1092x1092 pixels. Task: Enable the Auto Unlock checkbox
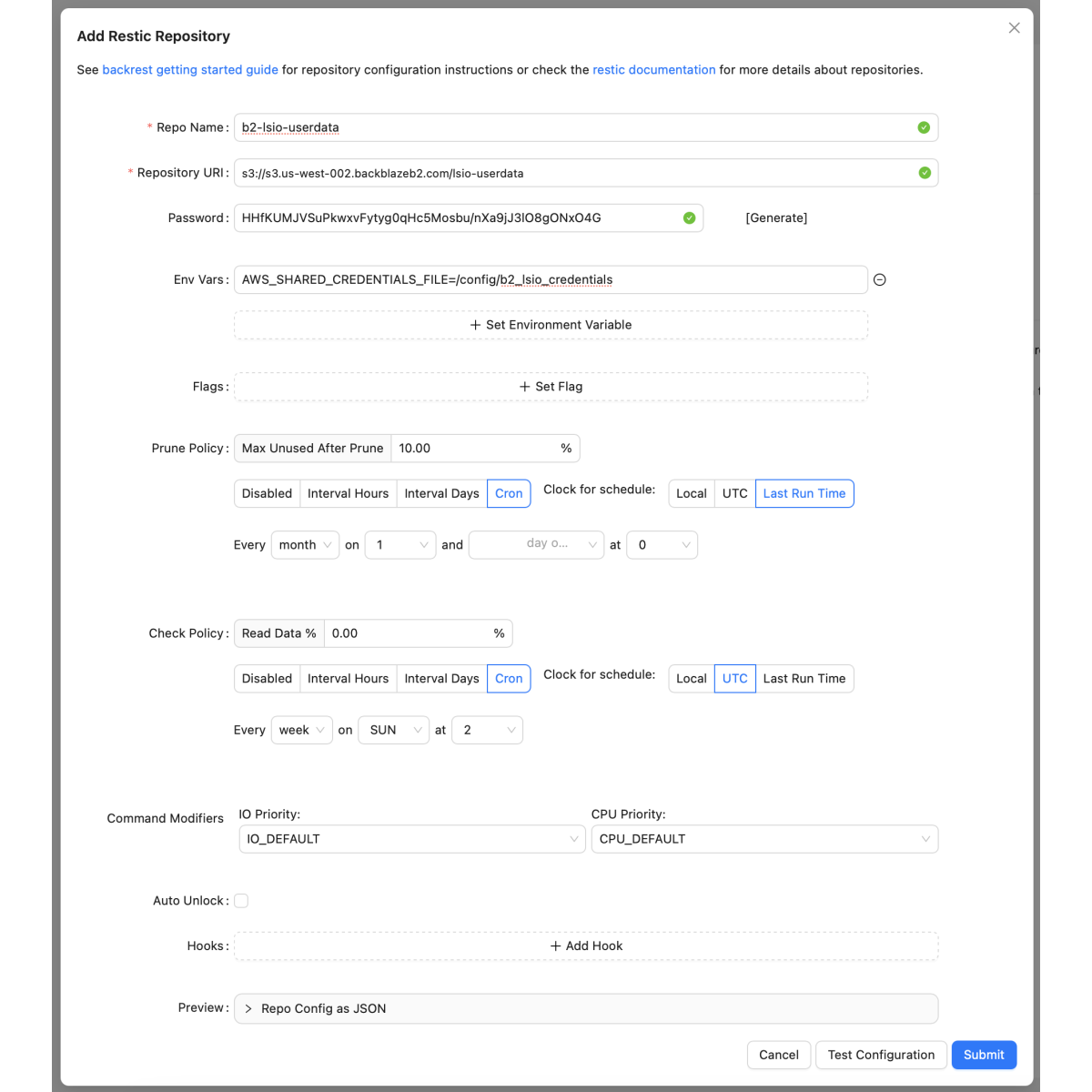(241, 901)
